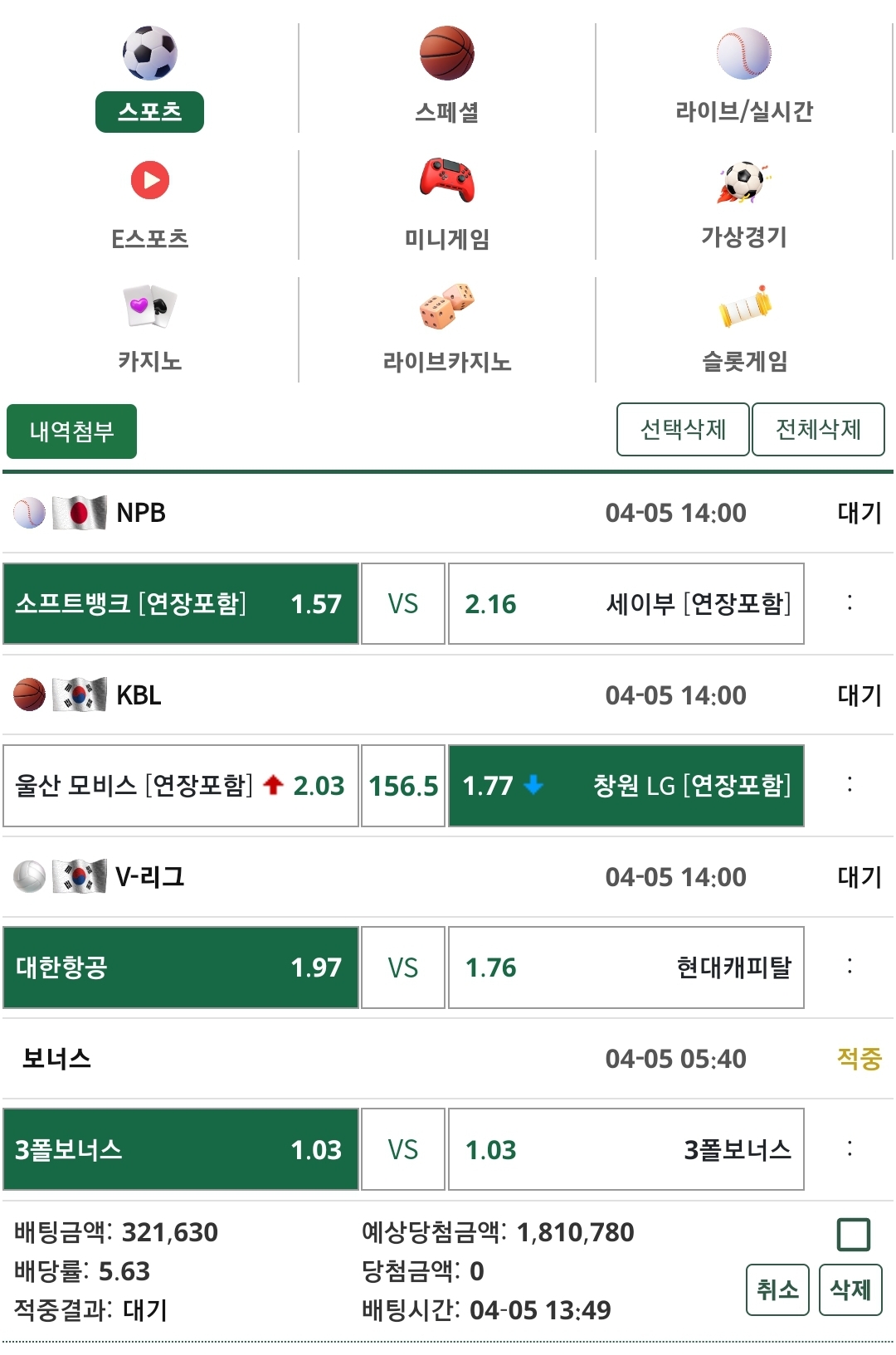Open the 가상경기 rocket soccer icon
This screenshot has height=1355, width=896.
click(744, 182)
